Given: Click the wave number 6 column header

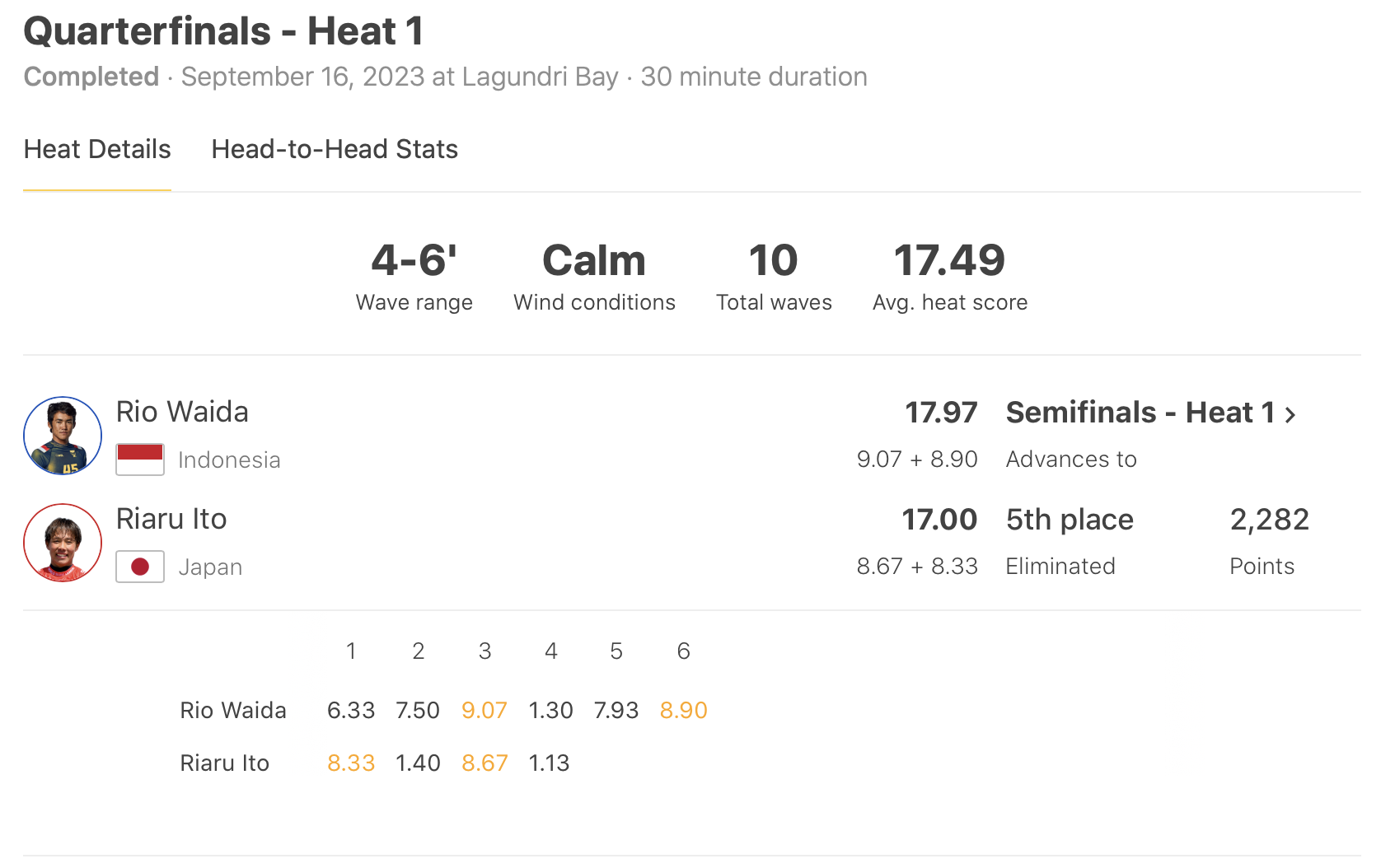Looking at the screenshot, I should point(683,651).
